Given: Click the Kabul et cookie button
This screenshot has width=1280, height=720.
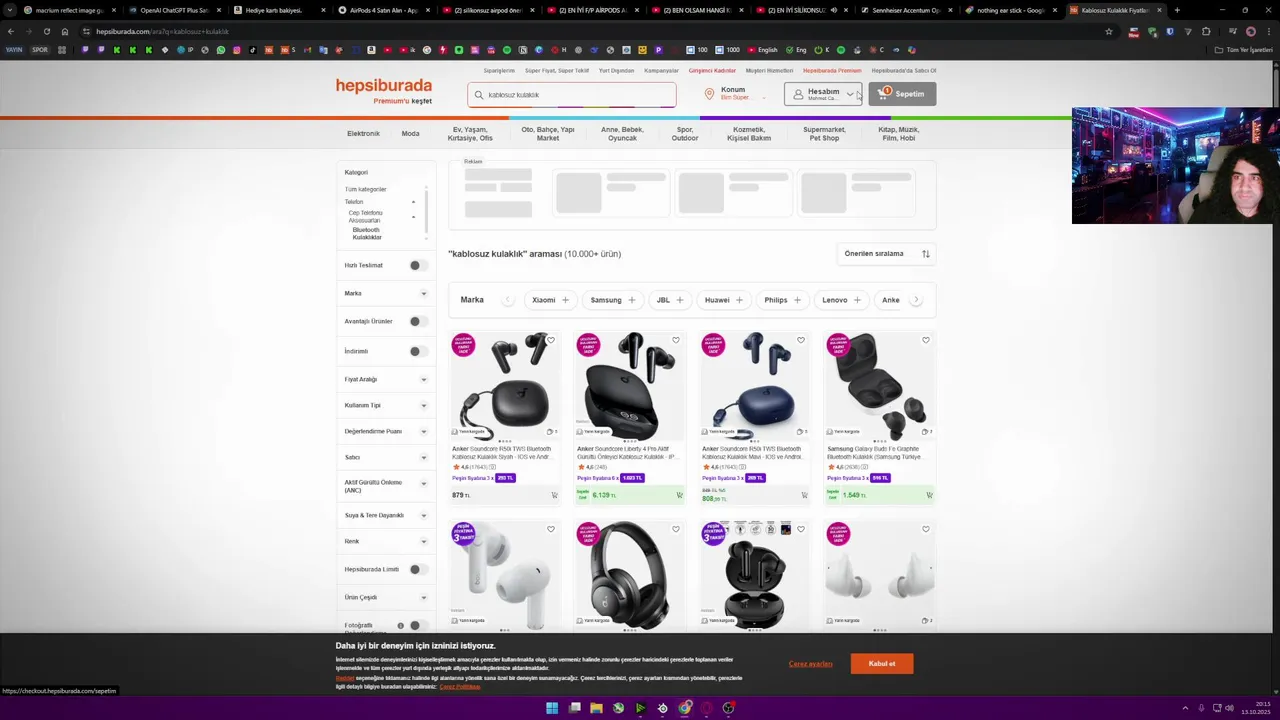Looking at the screenshot, I should 882,664.
